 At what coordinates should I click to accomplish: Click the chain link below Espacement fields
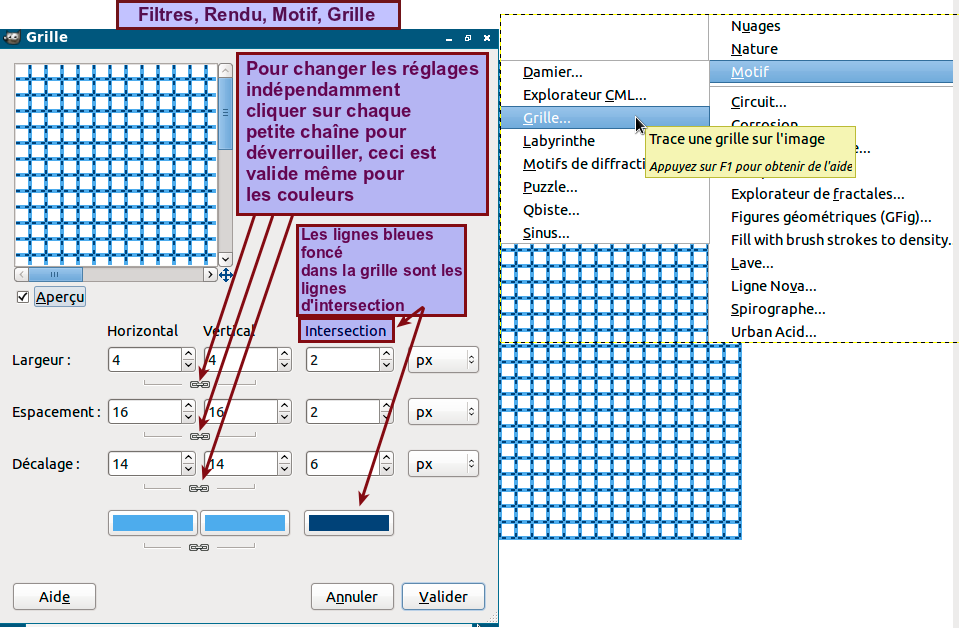[199, 436]
